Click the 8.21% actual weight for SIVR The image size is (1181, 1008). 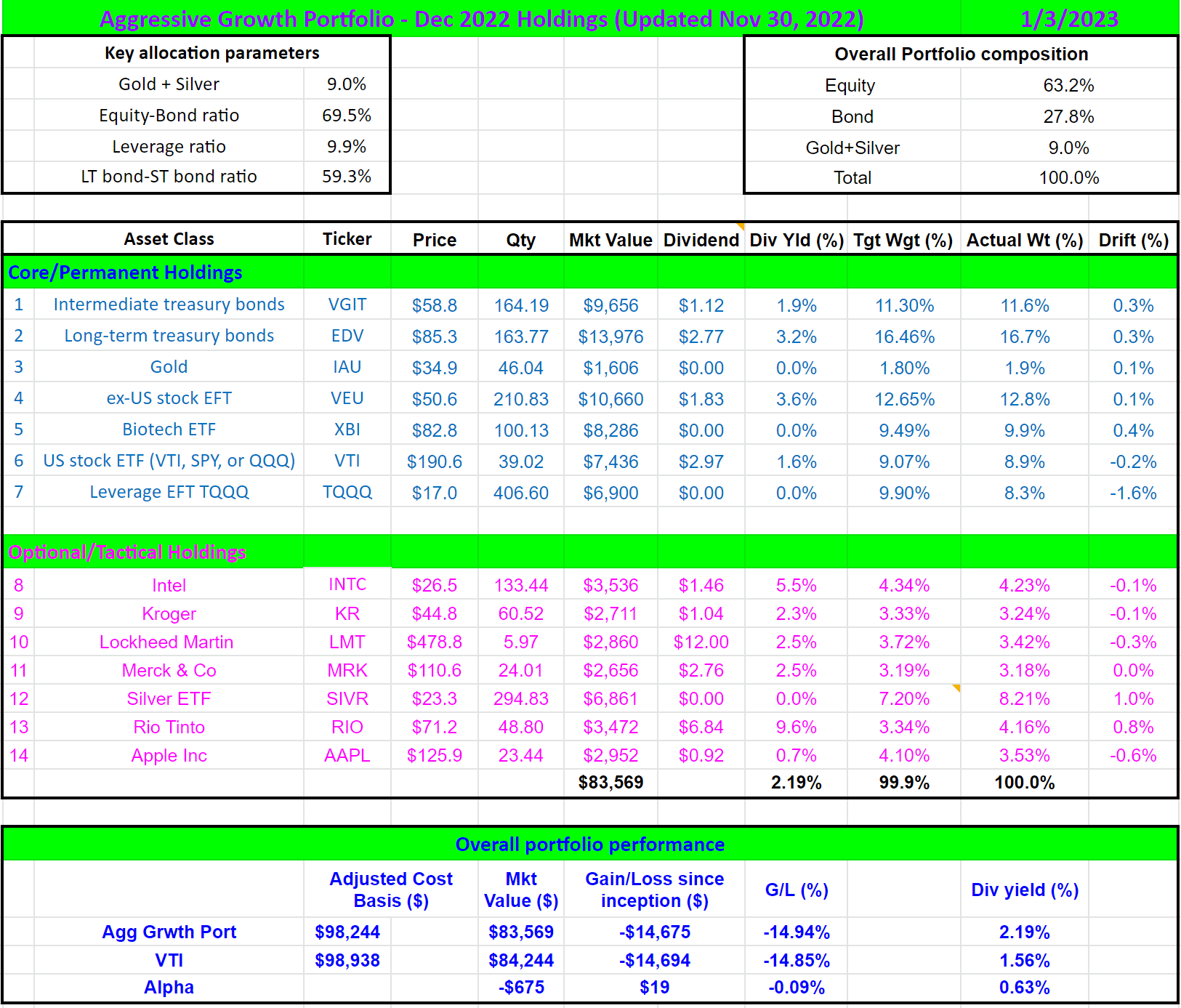click(1025, 699)
